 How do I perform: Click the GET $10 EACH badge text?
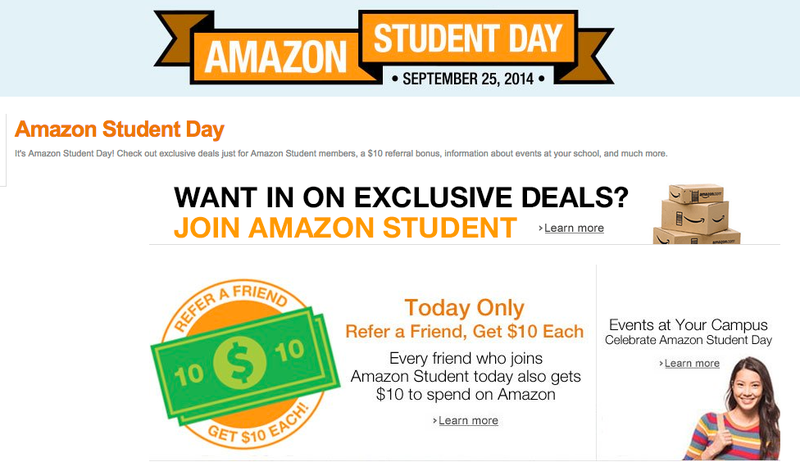[x=259, y=424]
